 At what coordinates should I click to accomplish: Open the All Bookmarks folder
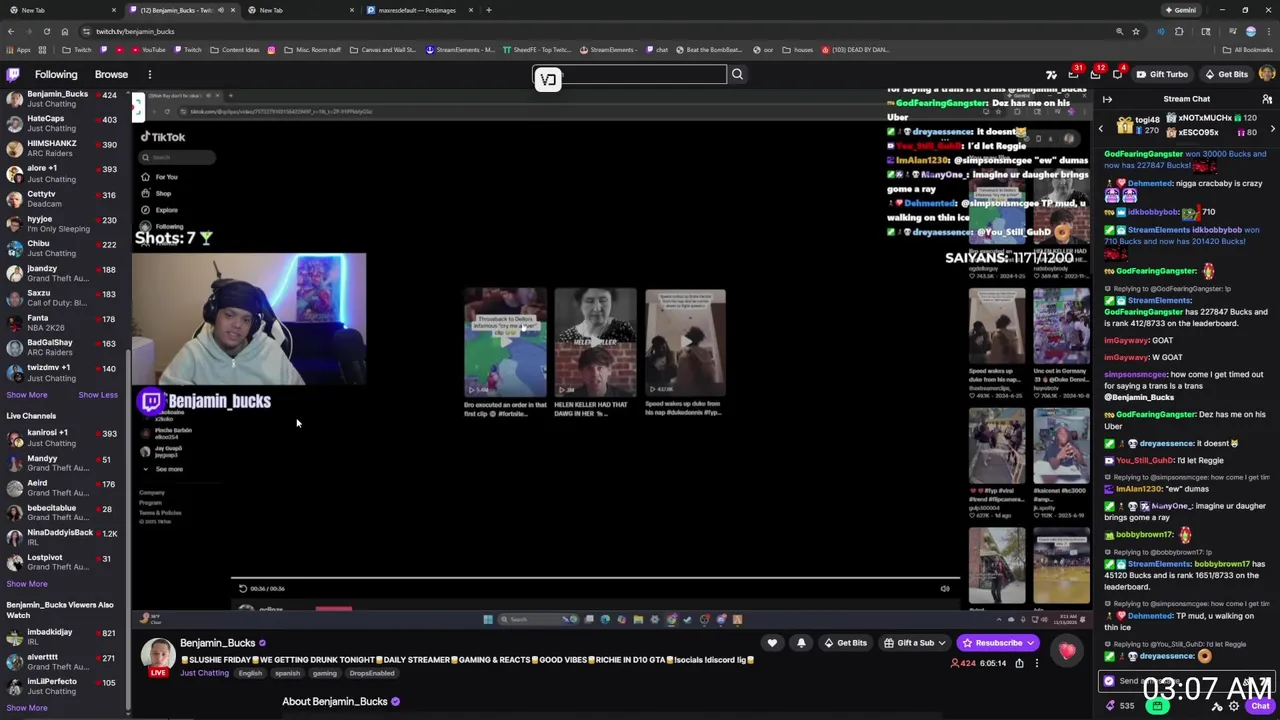(1248, 49)
